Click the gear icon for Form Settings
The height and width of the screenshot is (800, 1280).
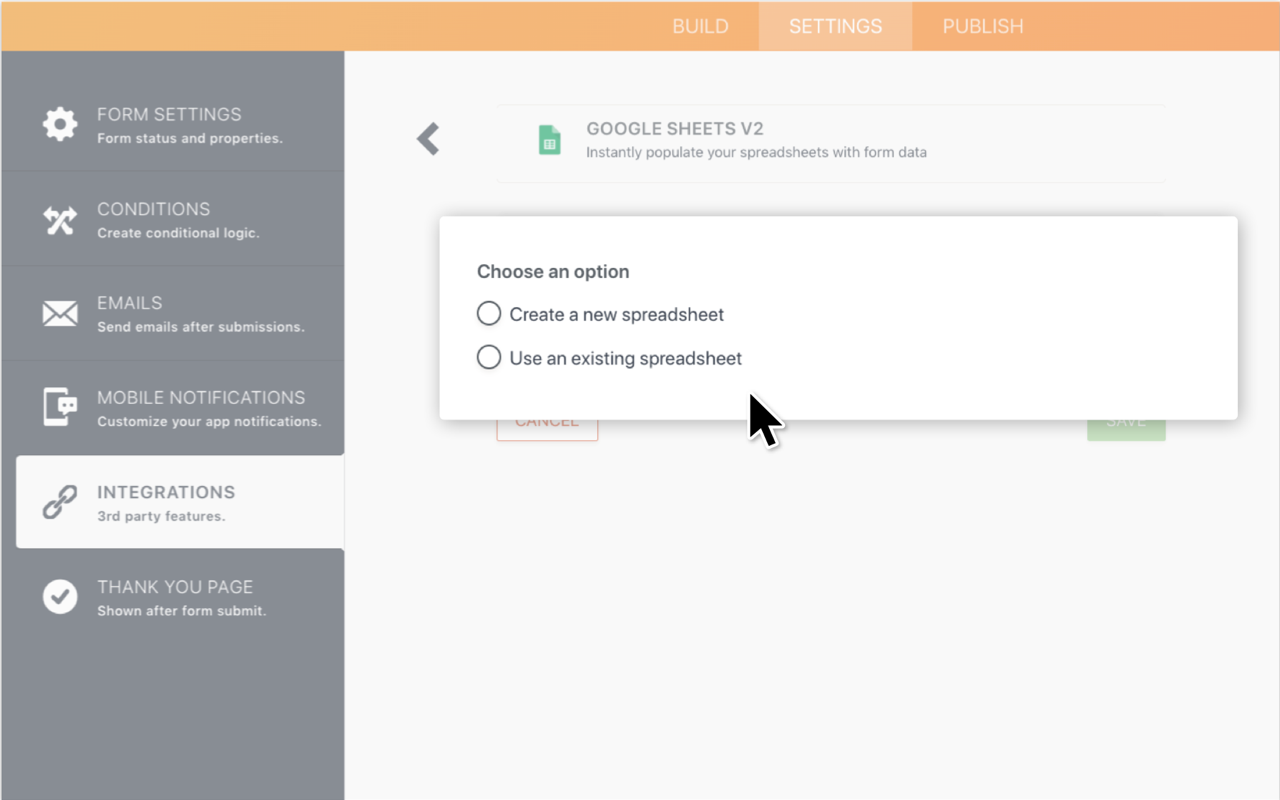pos(60,125)
